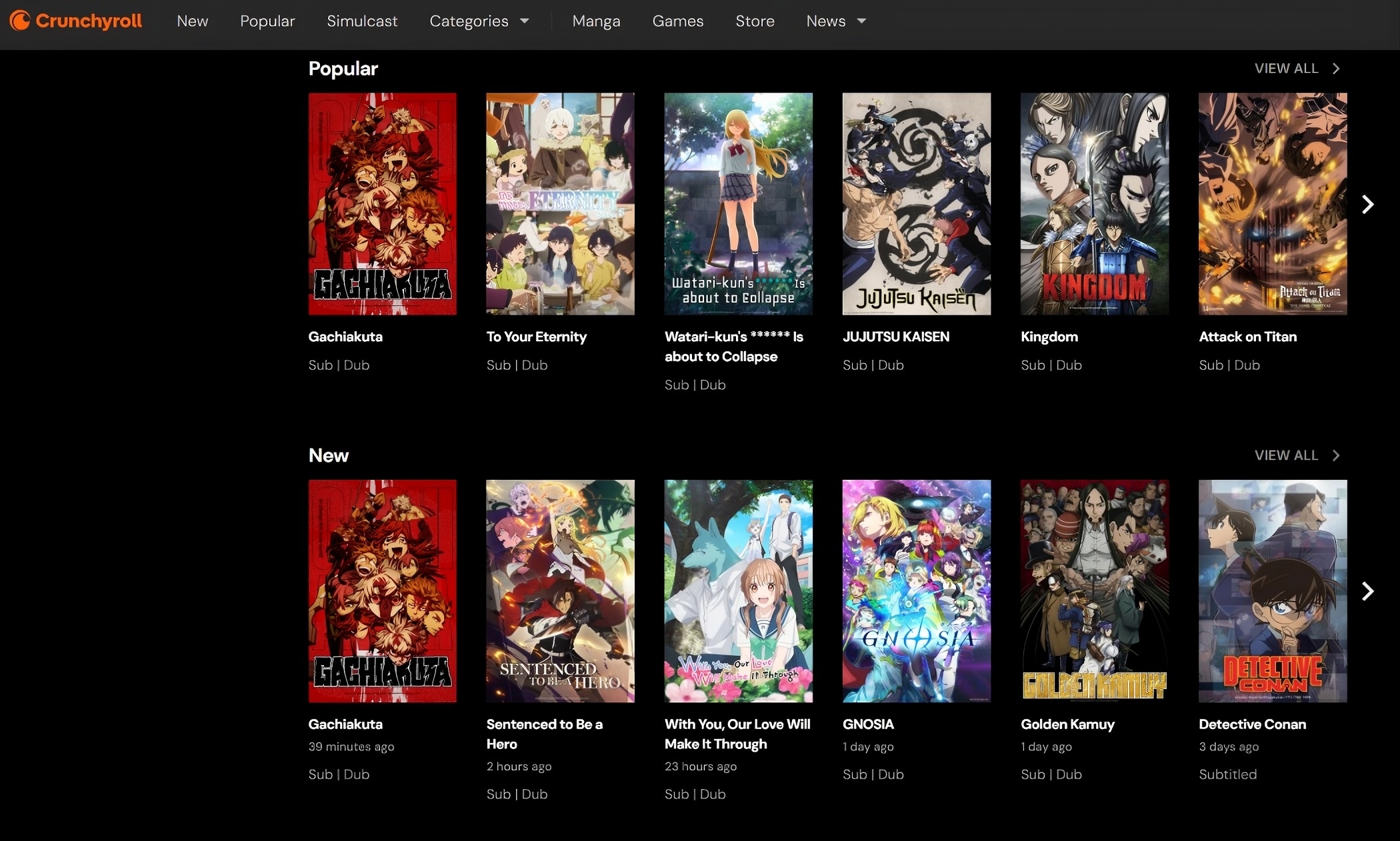Open the Simulcast page
The width and height of the screenshot is (1400, 841).
(362, 21)
